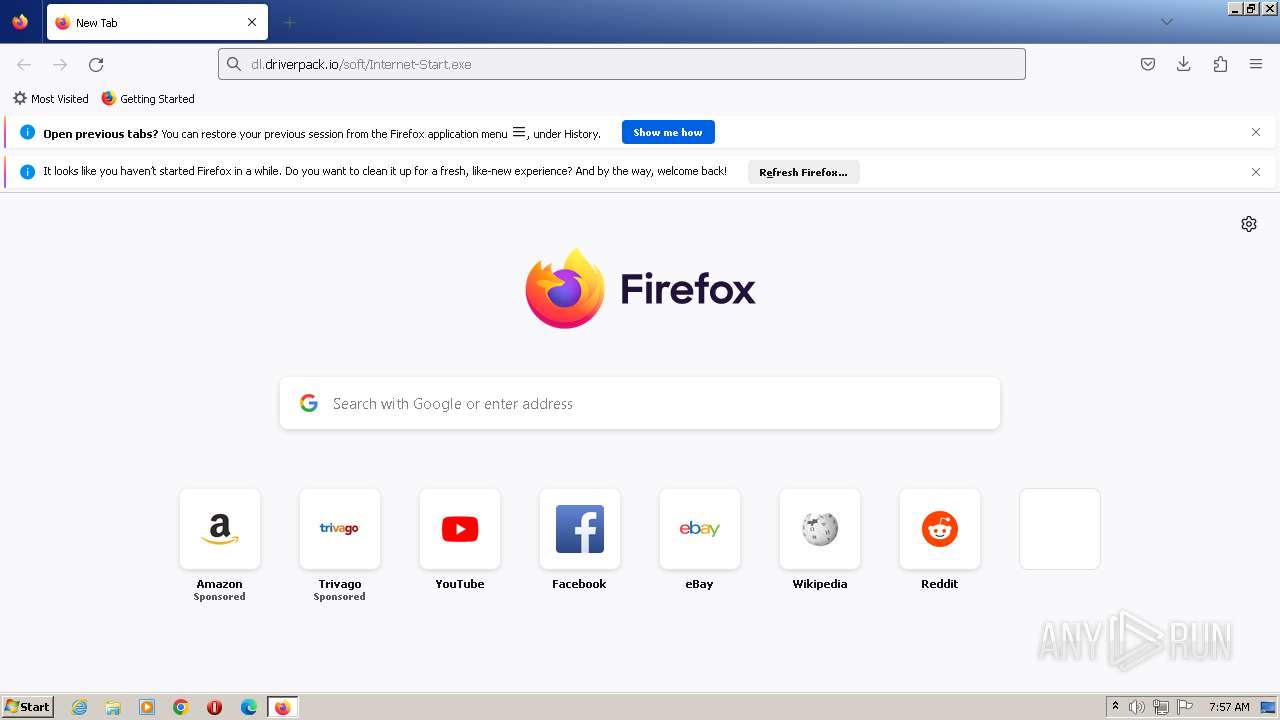The width and height of the screenshot is (1280, 720).
Task: Open the Extensions puzzle icon
Action: coord(1220,64)
